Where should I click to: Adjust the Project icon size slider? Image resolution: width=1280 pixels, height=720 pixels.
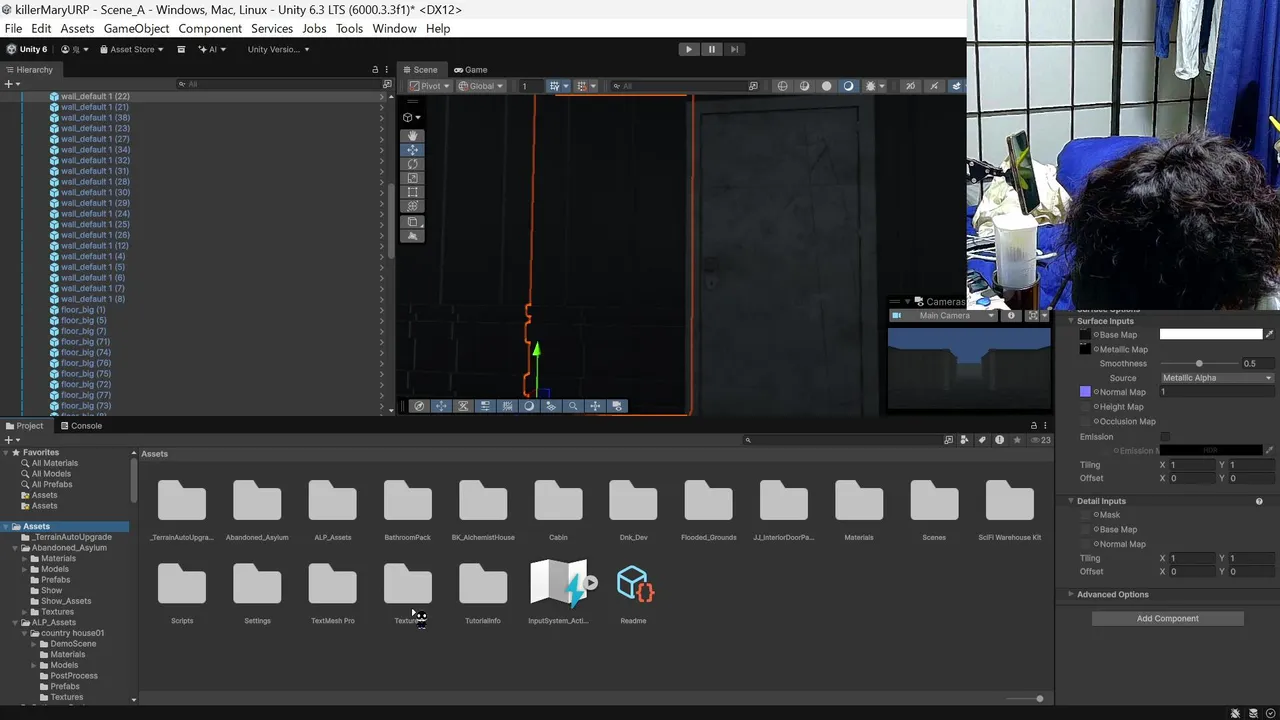[x=1023, y=698]
